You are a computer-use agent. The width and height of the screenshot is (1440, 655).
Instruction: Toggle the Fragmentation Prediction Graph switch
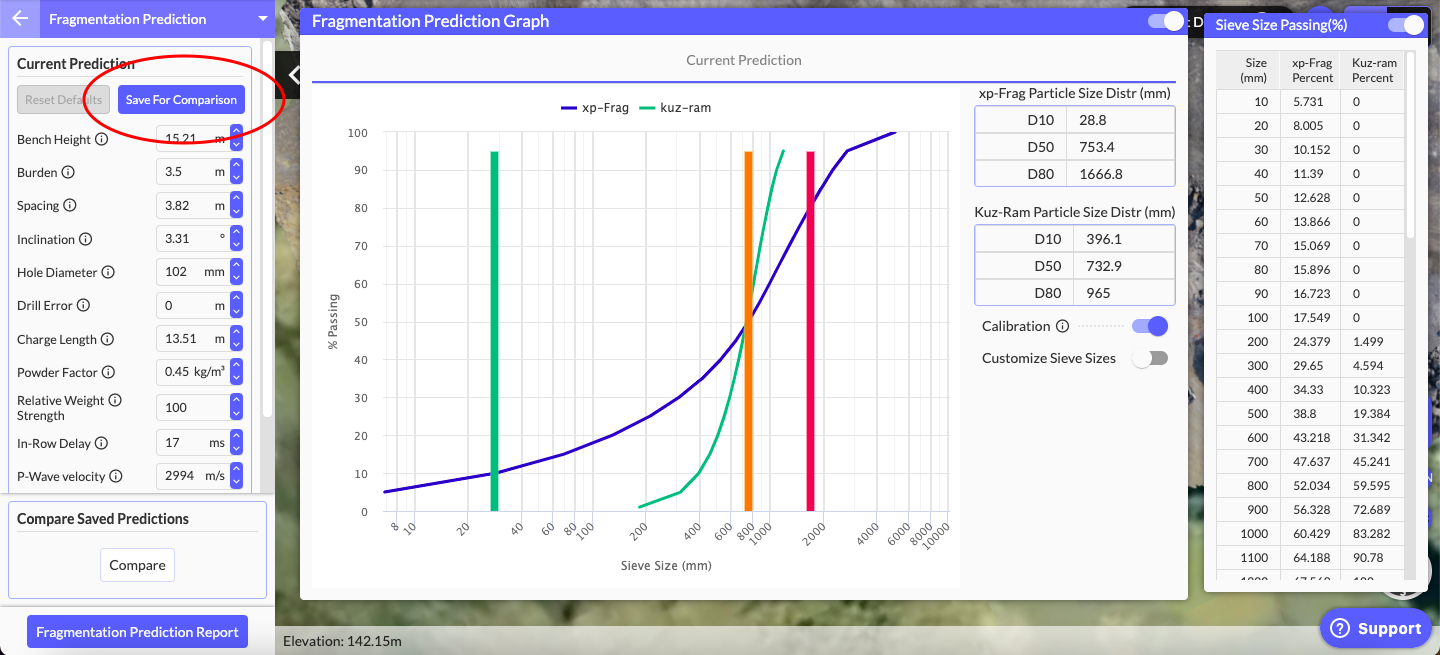coord(1165,21)
